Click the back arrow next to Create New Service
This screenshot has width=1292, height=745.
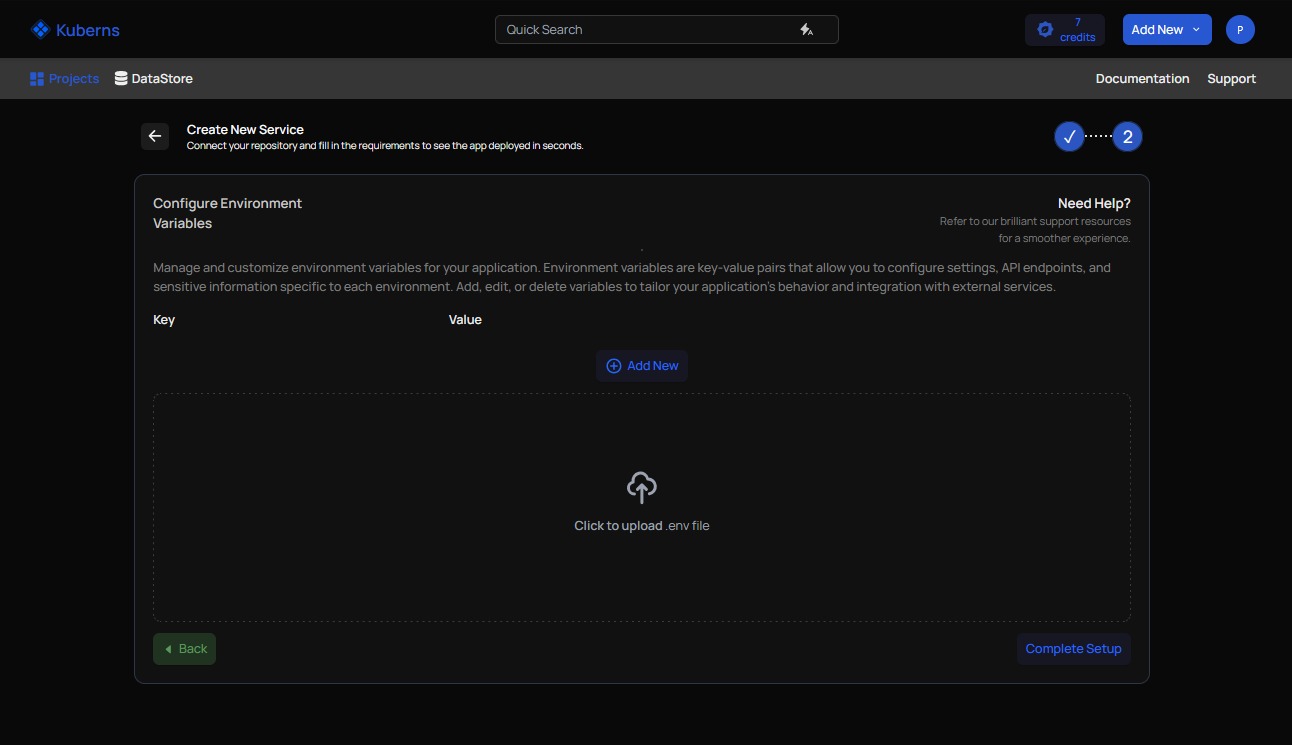tap(155, 136)
